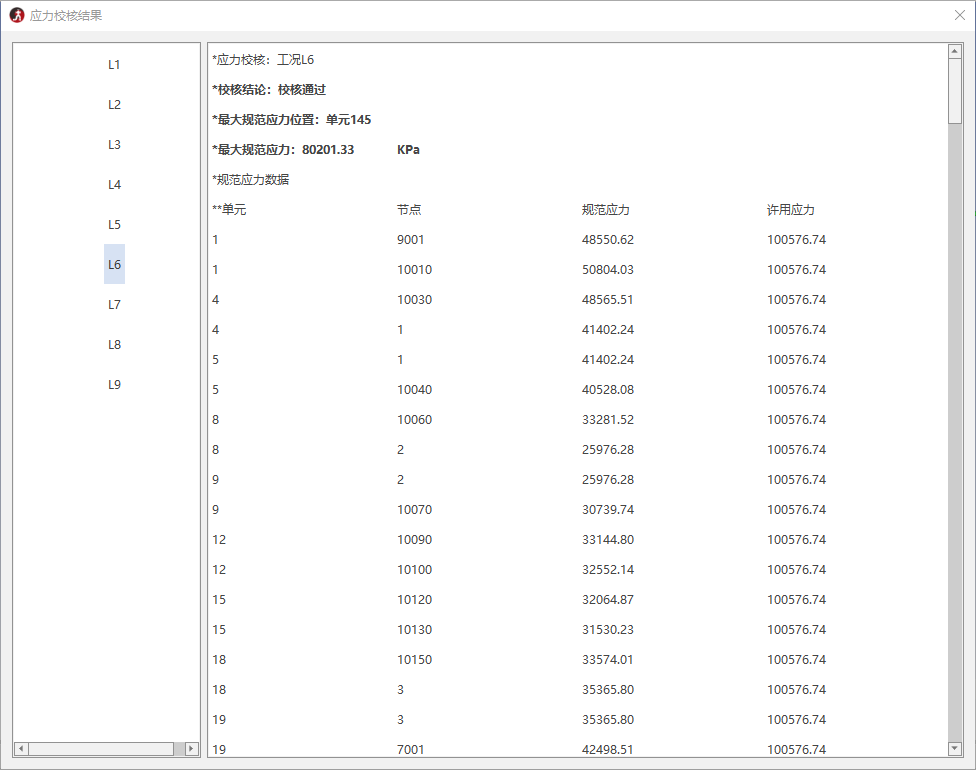Close the 应力校核结果 window
The image size is (976, 770).
pyautogui.click(x=960, y=16)
